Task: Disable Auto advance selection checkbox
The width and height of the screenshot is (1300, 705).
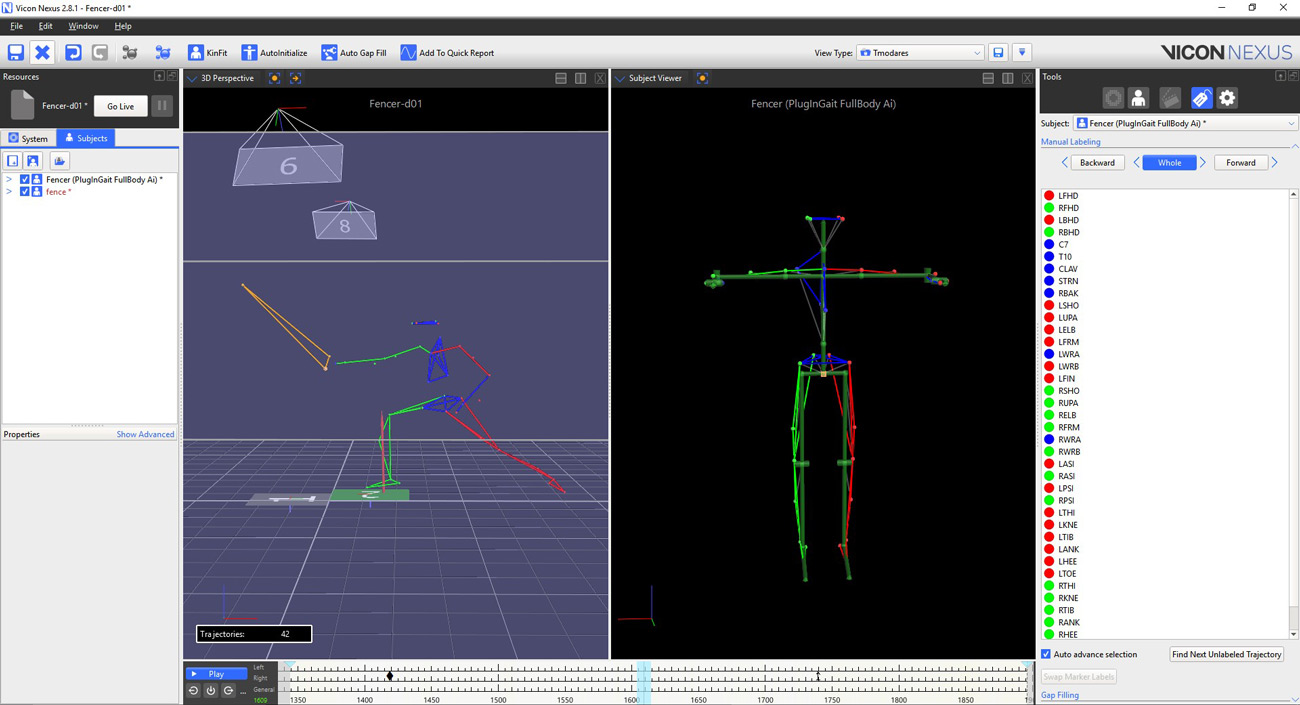Action: [x=1046, y=655]
